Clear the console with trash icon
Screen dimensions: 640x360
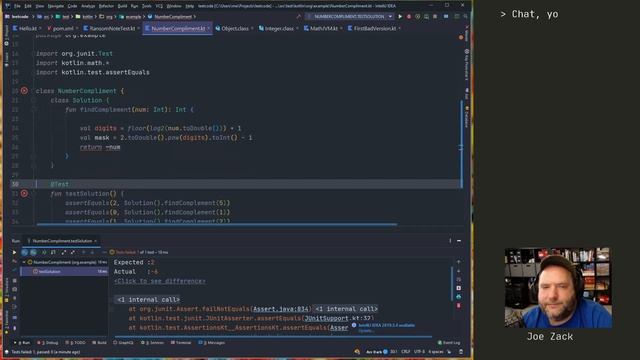[459, 305]
